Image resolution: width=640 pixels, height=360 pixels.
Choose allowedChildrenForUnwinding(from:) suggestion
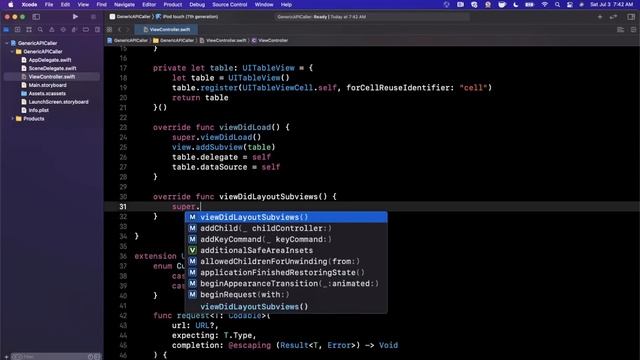pyautogui.click(x=286, y=261)
